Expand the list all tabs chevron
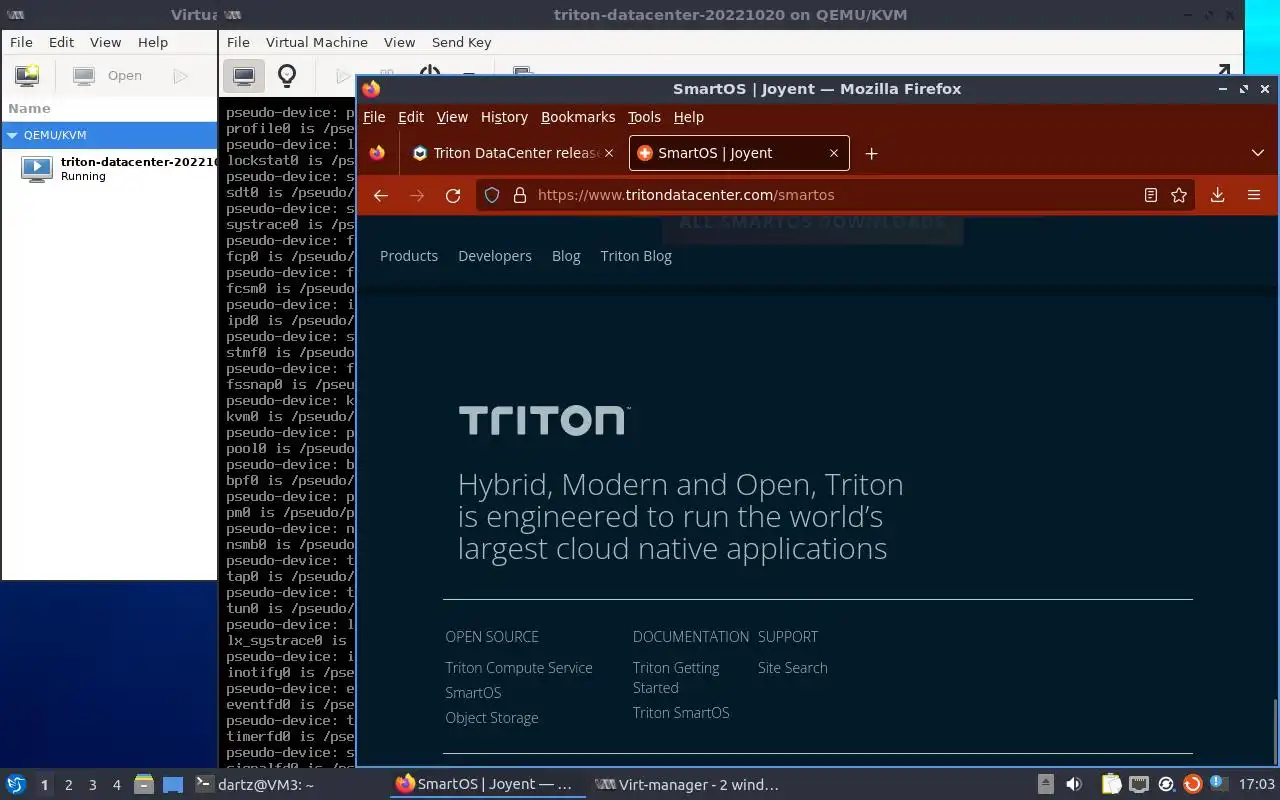Viewport: 1280px width, 800px height. (1258, 153)
